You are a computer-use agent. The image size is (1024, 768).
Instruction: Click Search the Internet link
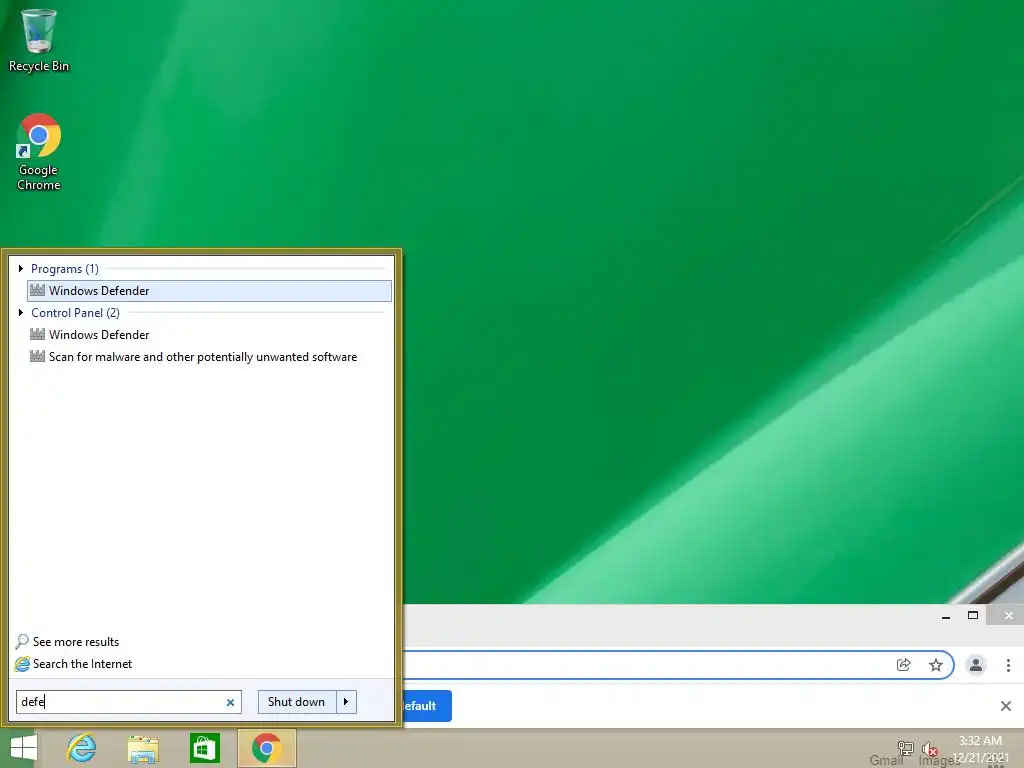coord(82,664)
